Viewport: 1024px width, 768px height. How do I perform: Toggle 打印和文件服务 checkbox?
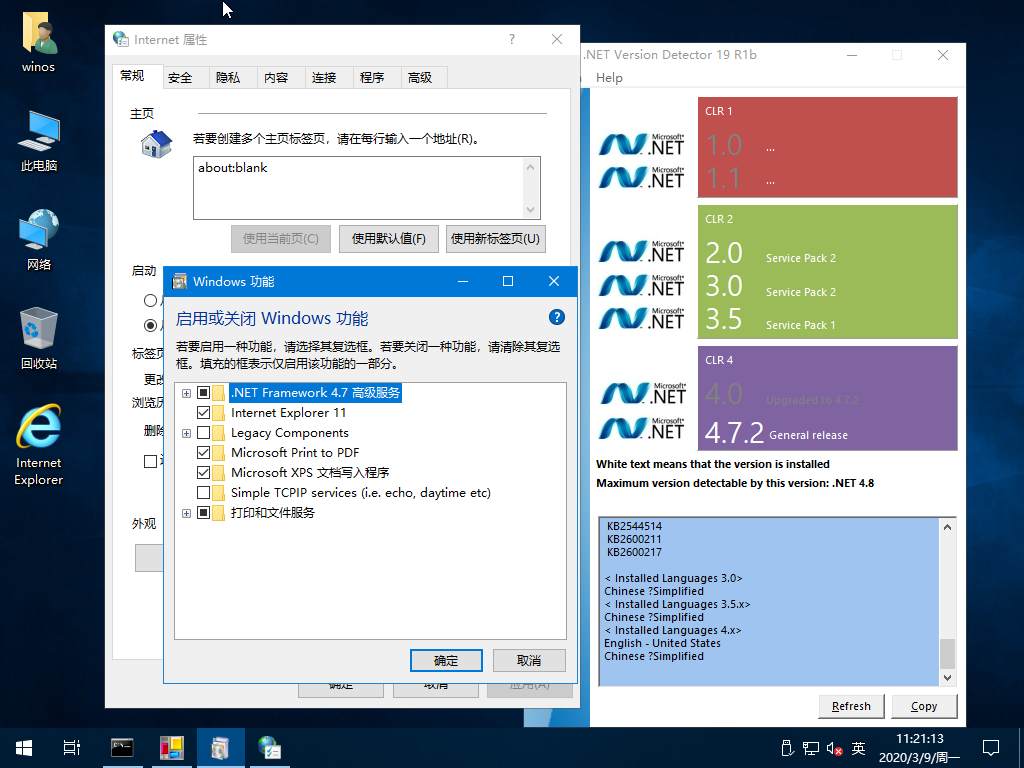pyautogui.click(x=203, y=513)
